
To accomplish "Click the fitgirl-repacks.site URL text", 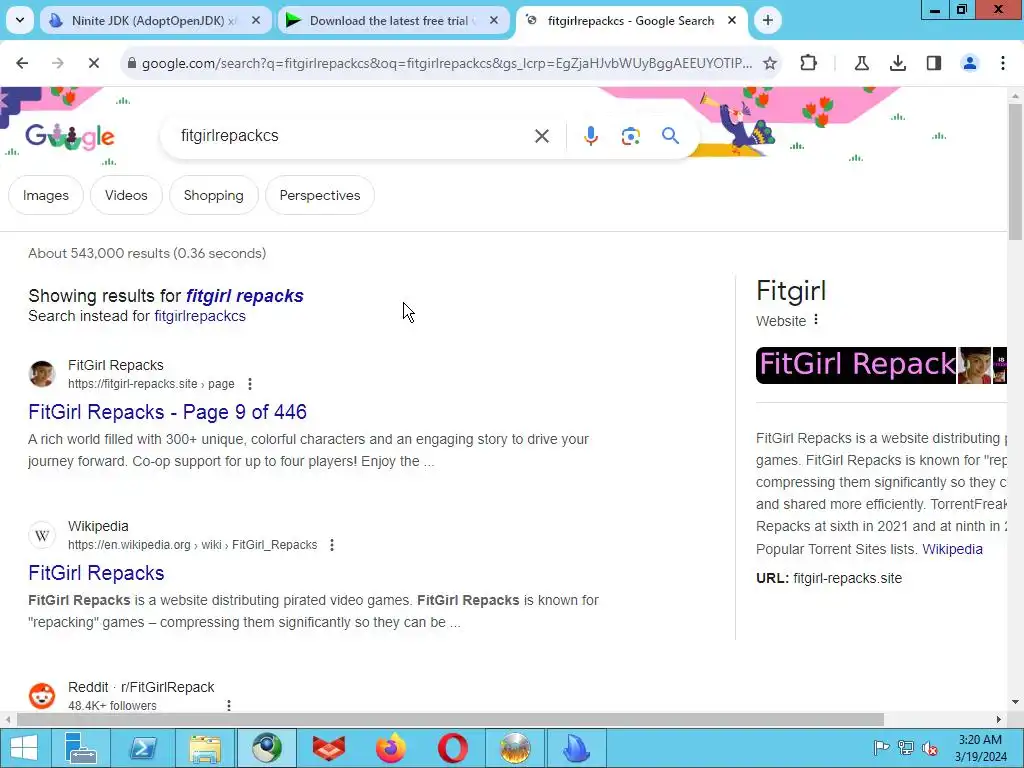I will (x=847, y=578).
